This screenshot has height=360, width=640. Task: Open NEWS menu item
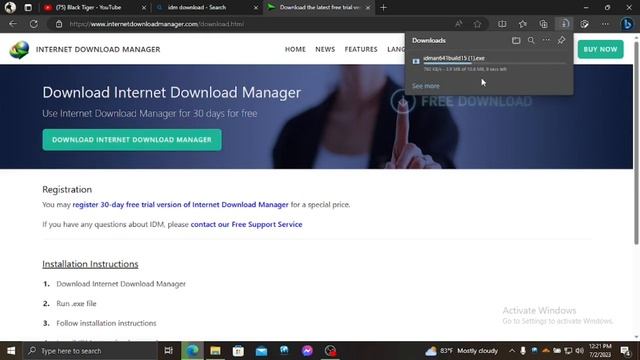point(325,49)
